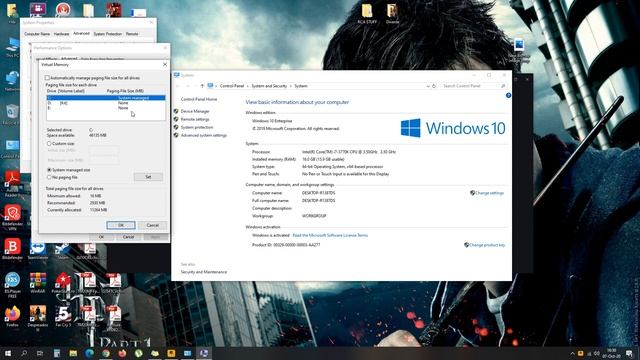Open the Calculator taskbar icon
640x360 pixels.
pyautogui.click(x=57, y=353)
